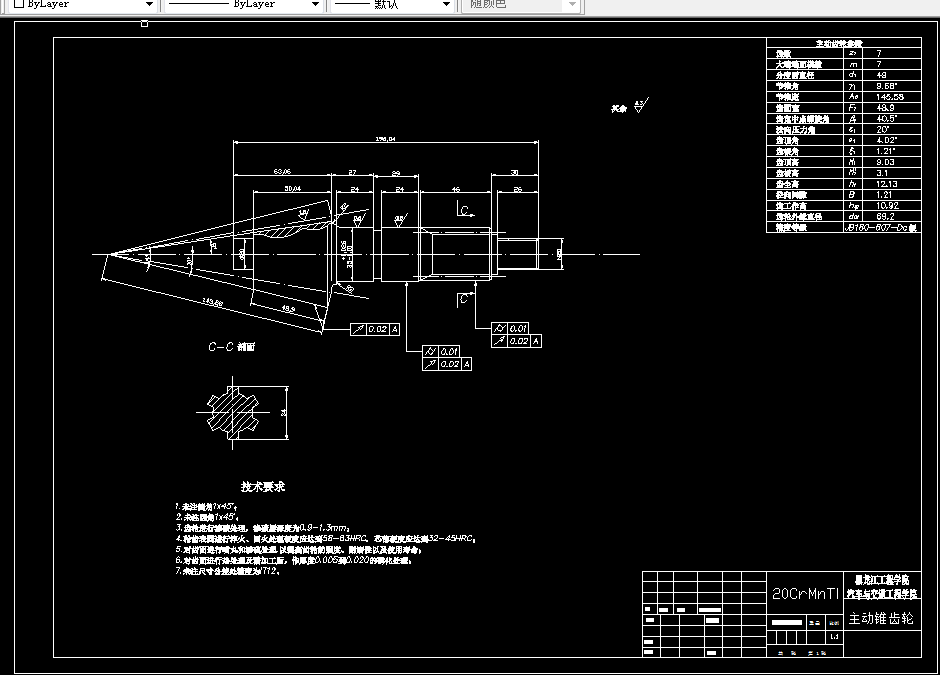Screen dimensions: 940x675
Task: Select the 其余 surface roughness symbol
Action: pos(629,106)
